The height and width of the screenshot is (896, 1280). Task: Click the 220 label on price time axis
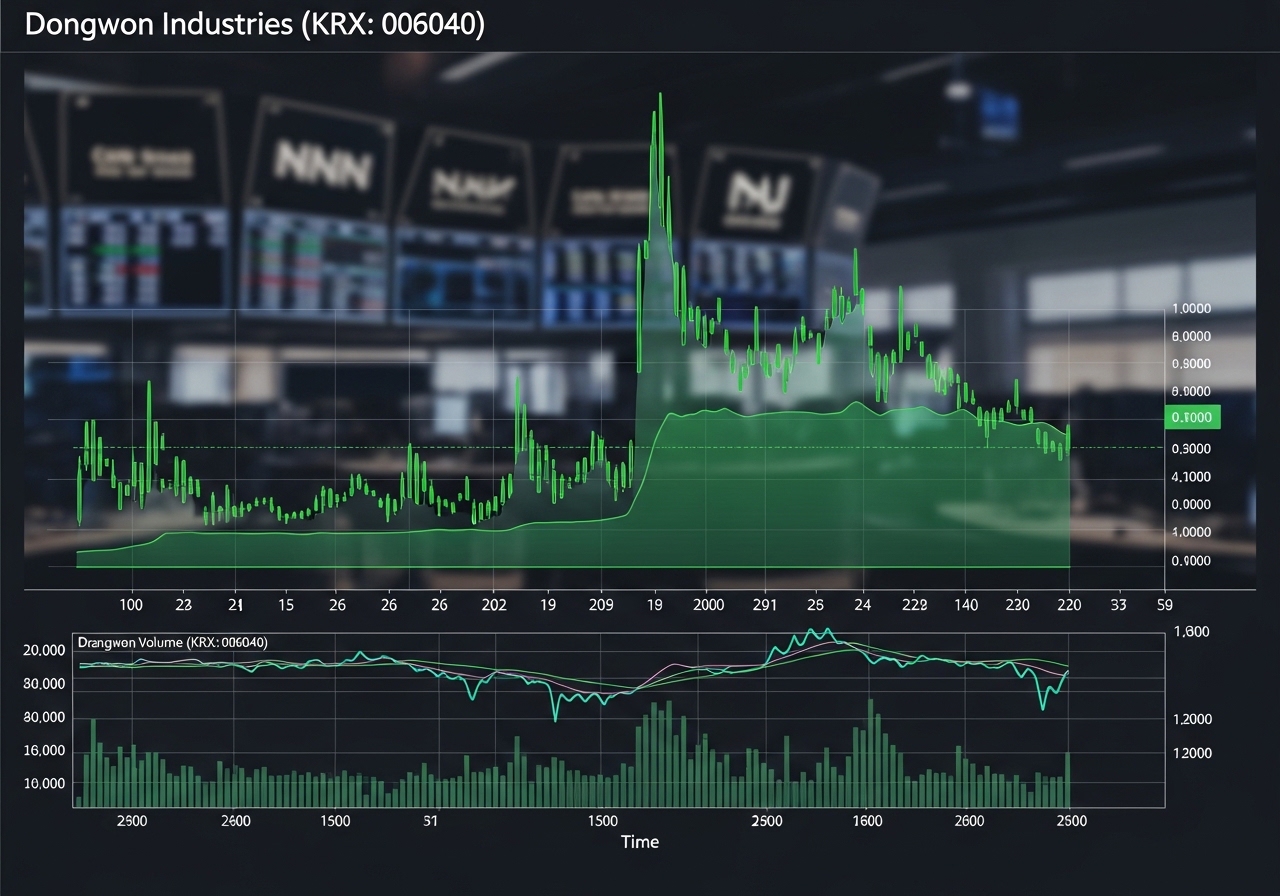click(x=1070, y=605)
